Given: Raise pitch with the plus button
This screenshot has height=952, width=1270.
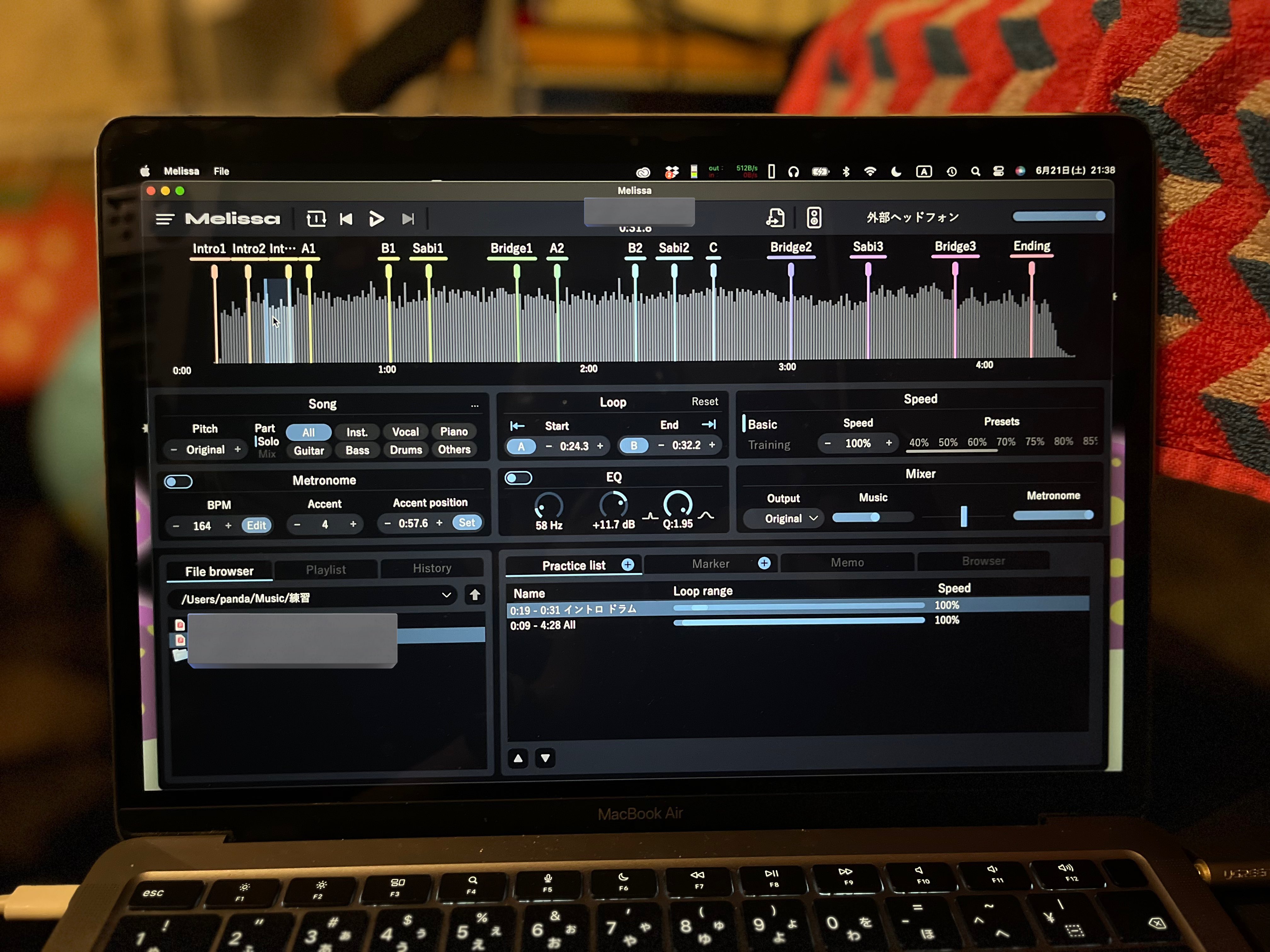Looking at the screenshot, I should point(237,449).
